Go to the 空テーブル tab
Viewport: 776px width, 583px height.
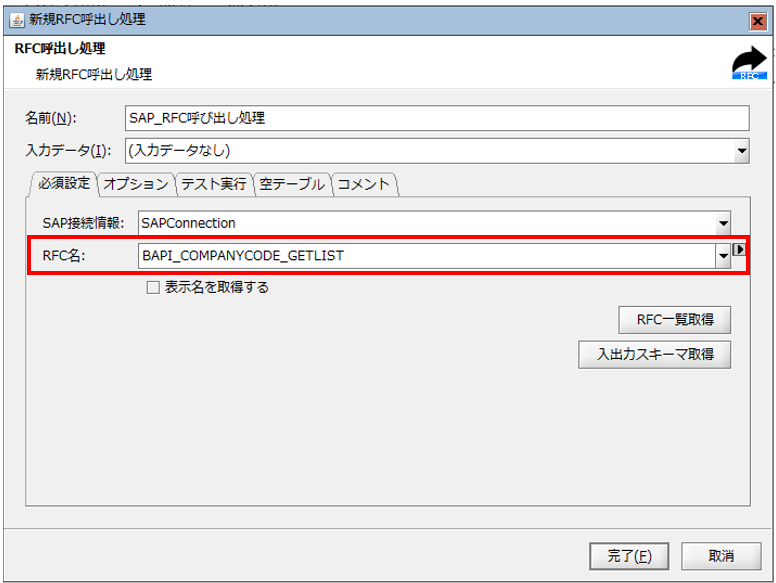291,184
